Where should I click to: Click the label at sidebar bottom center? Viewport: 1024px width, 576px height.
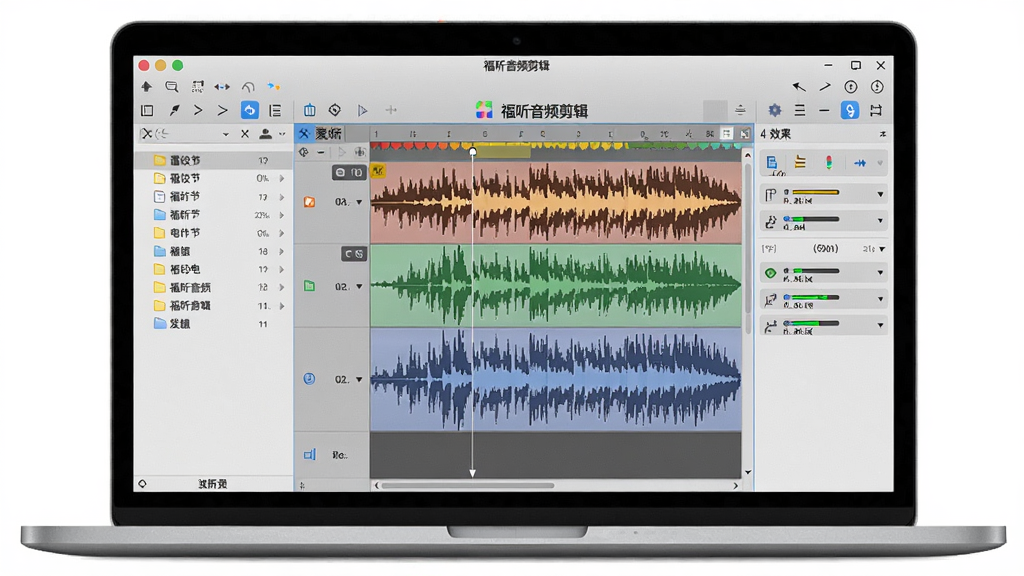[x=213, y=484]
